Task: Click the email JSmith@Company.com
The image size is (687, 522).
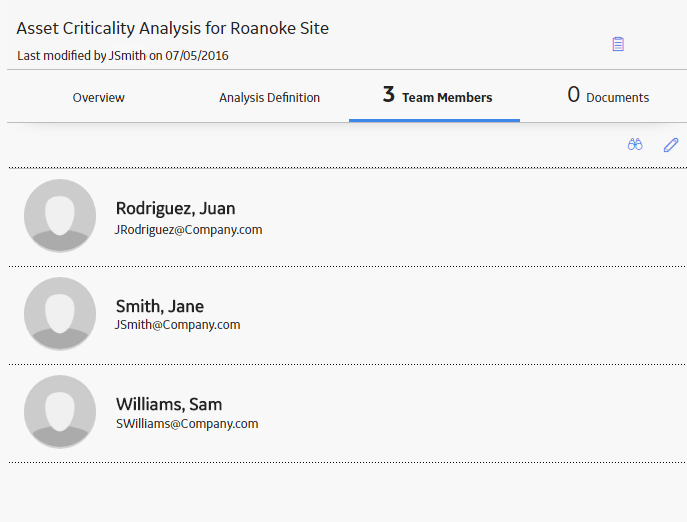Action: coord(177,325)
